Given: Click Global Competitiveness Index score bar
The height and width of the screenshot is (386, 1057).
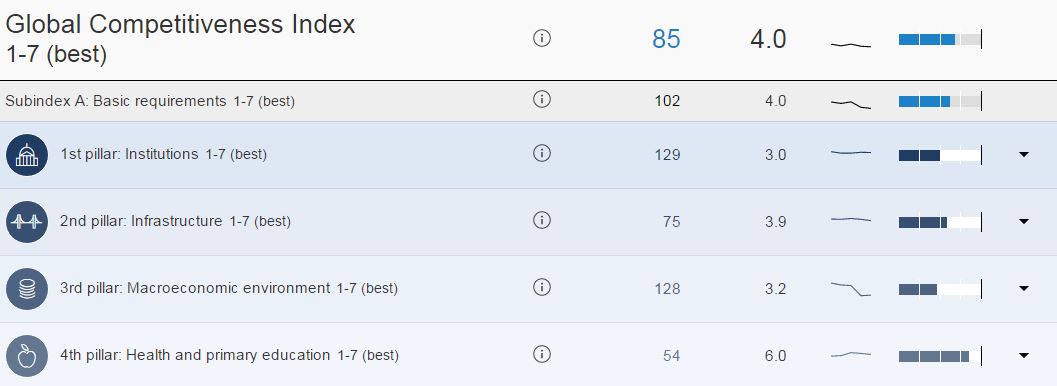Looking at the screenshot, I should click(940, 39).
